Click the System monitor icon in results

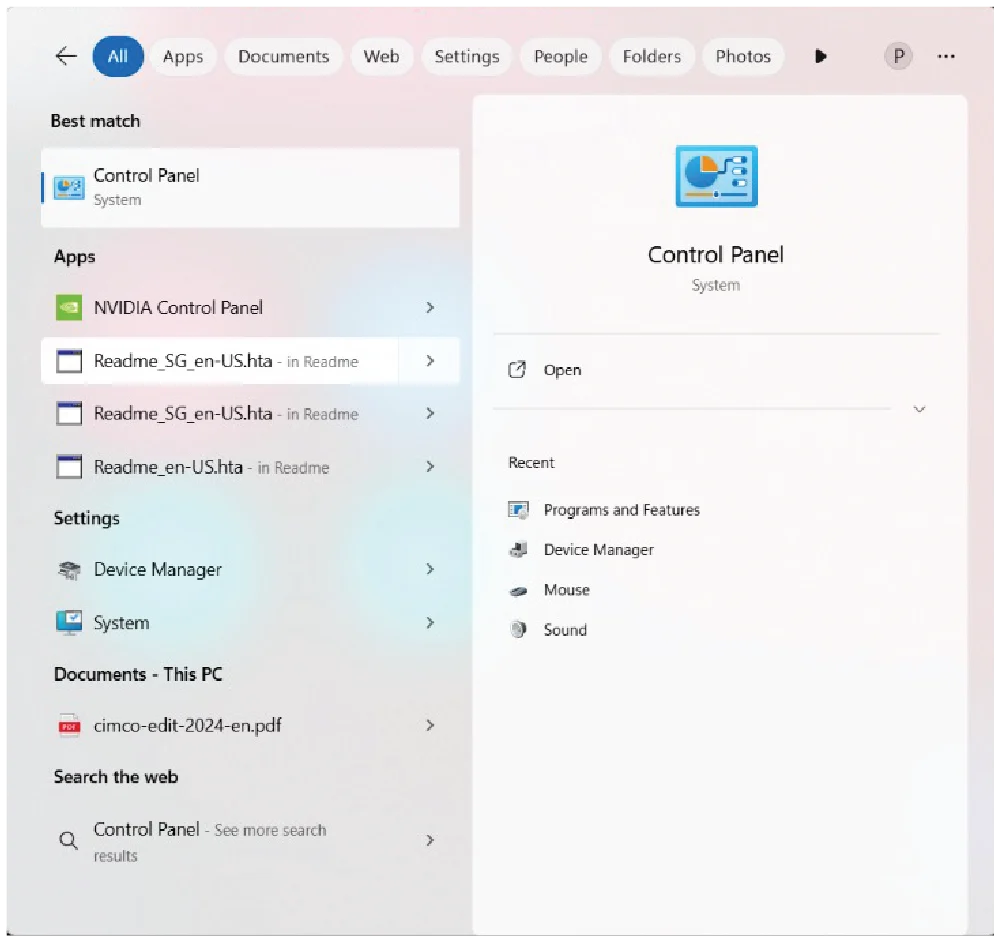pos(69,622)
